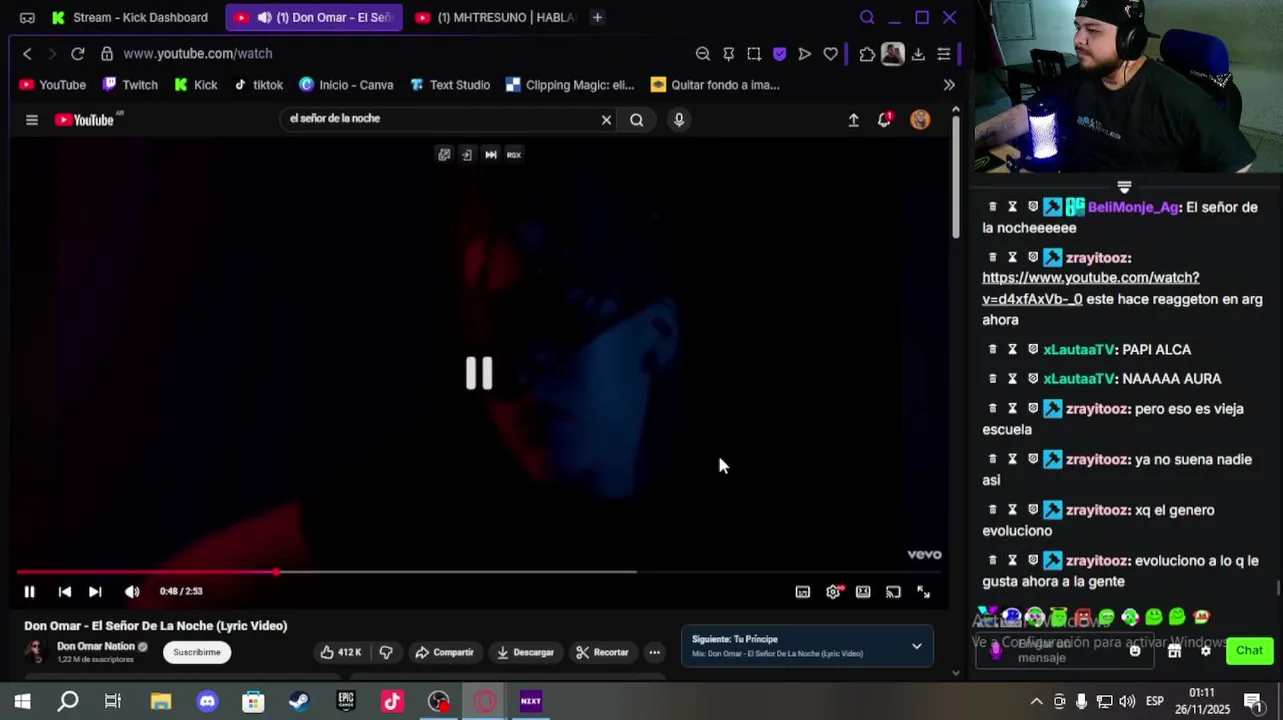Search tabs with the browser title bar magnifier

click(x=867, y=17)
